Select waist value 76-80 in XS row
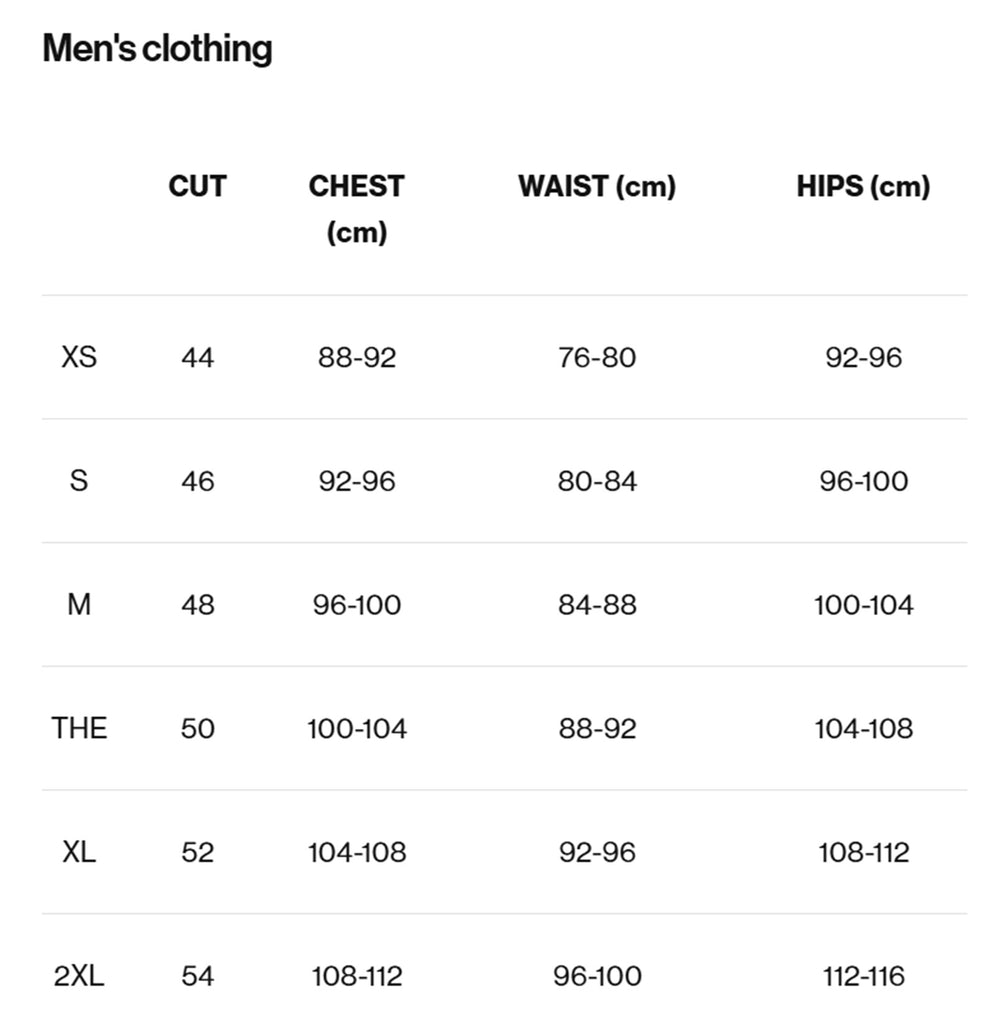 tap(597, 357)
